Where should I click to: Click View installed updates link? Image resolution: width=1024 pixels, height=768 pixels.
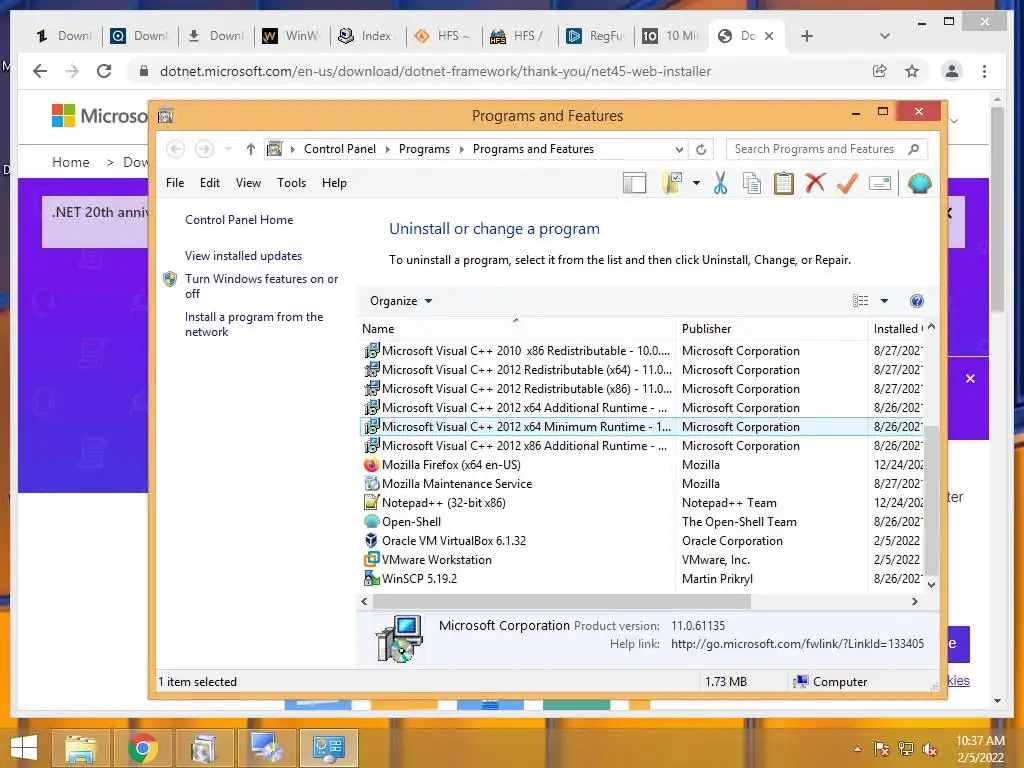click(244, 256)
